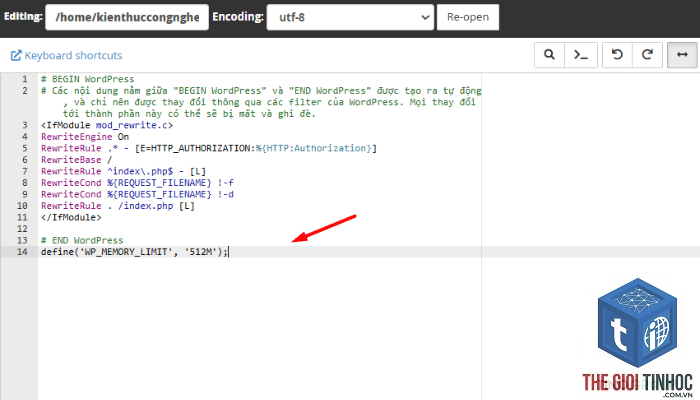This screenshot has width=700, height=400.
Task: Expand the utf-8 Encoding dropdown
Action: (350, 17)
